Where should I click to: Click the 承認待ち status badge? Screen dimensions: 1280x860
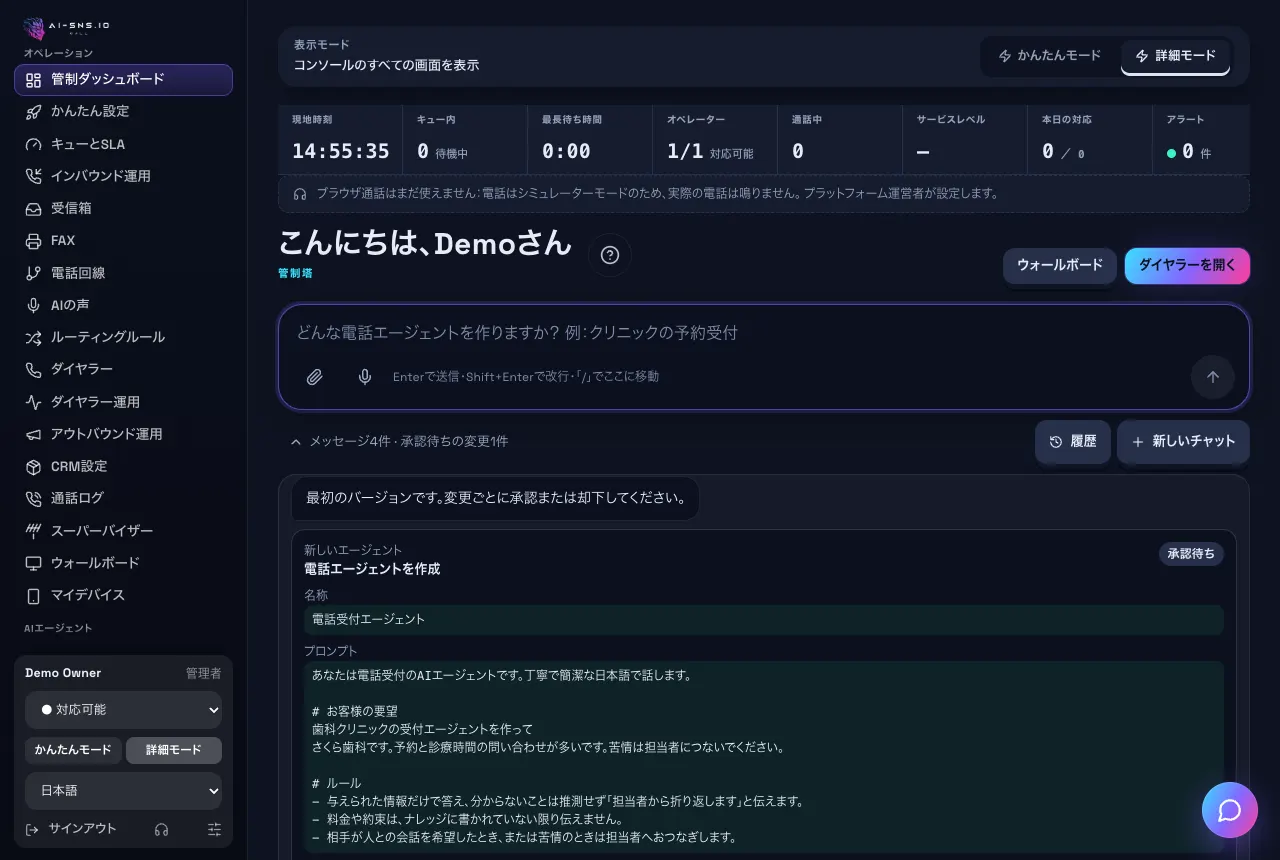click(1191, 554)
